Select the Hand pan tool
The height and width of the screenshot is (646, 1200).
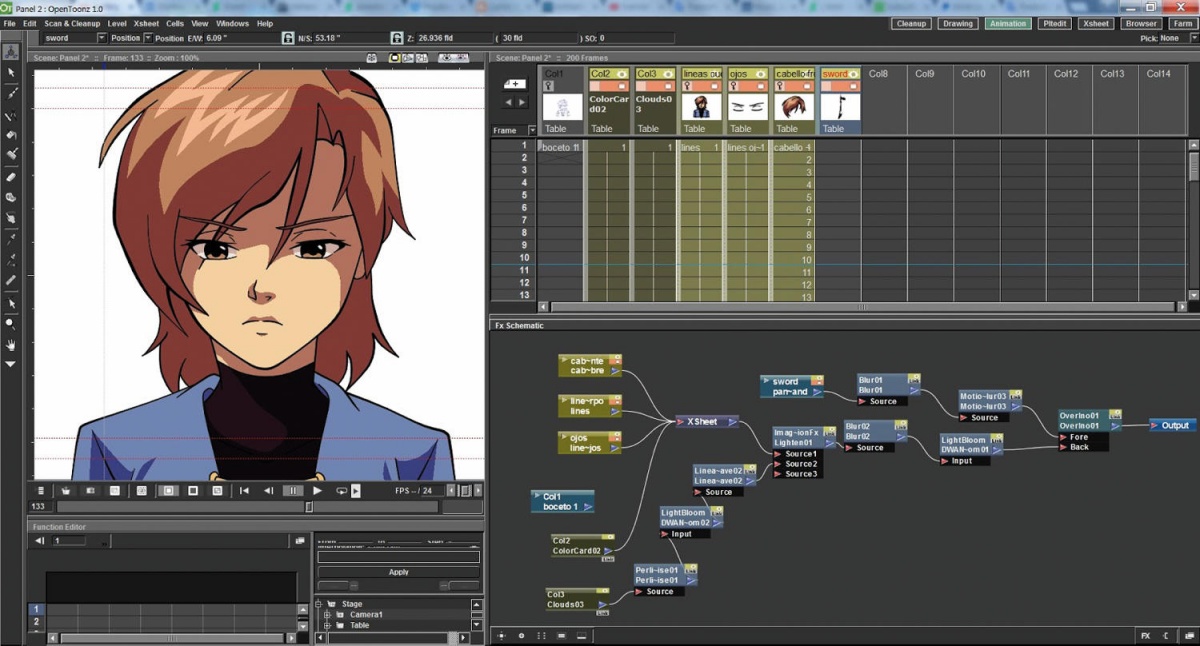point(11,345)
